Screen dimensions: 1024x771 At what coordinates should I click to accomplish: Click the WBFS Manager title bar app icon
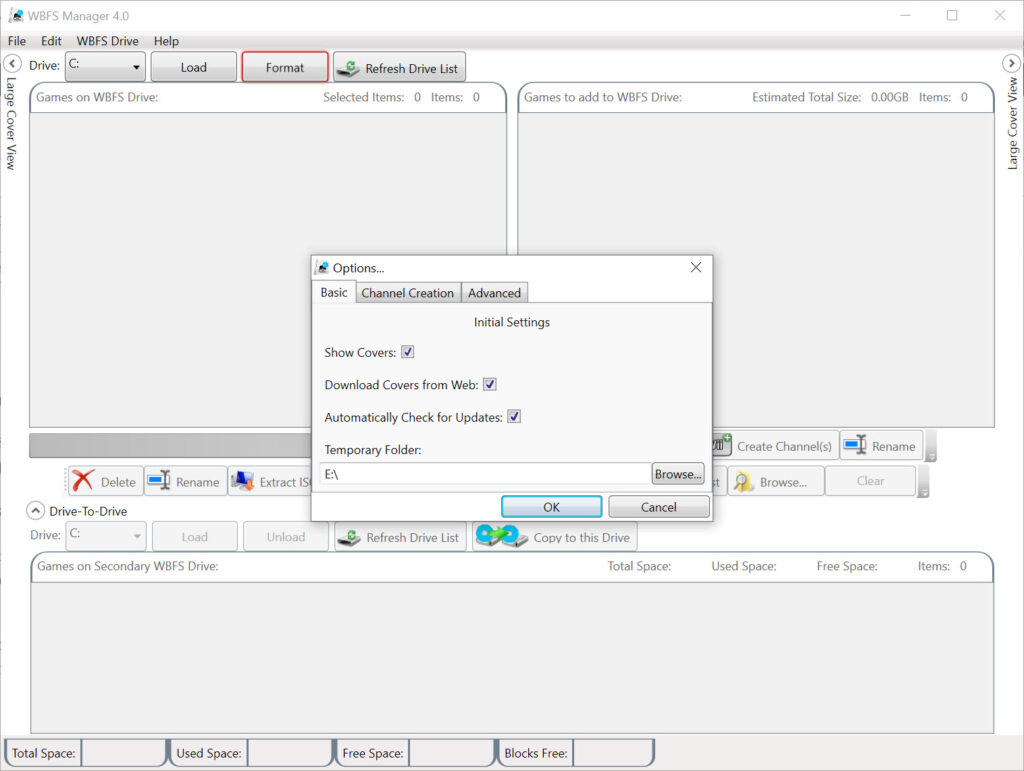click(x=16, y=15)
